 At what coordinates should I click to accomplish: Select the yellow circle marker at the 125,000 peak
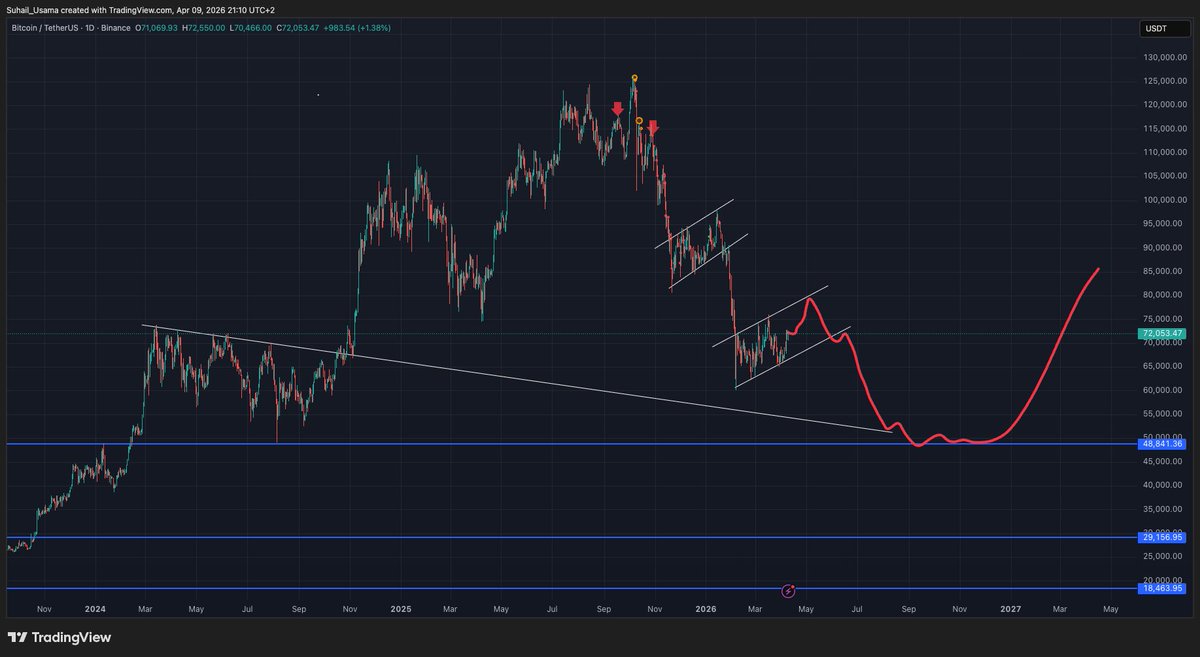[634, 76]
